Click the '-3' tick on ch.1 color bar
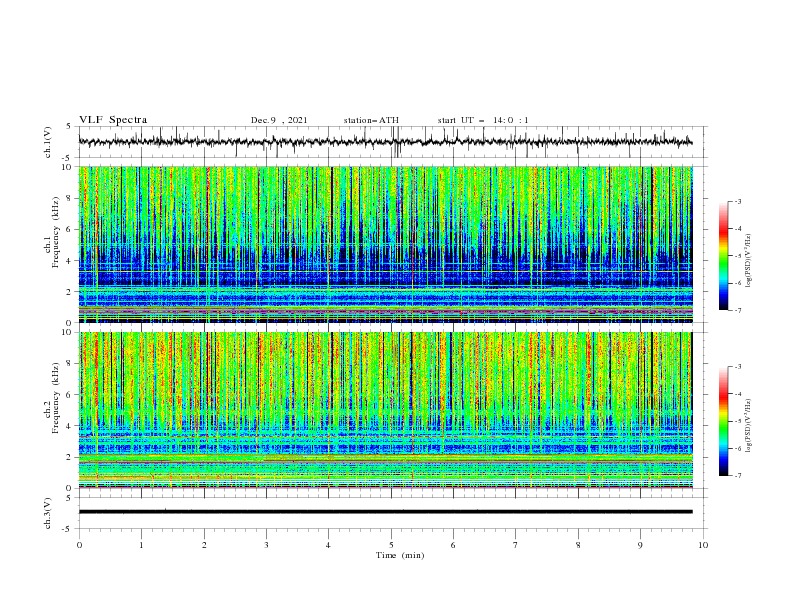The height and width of the screenshot is (612, 792). 737,201
